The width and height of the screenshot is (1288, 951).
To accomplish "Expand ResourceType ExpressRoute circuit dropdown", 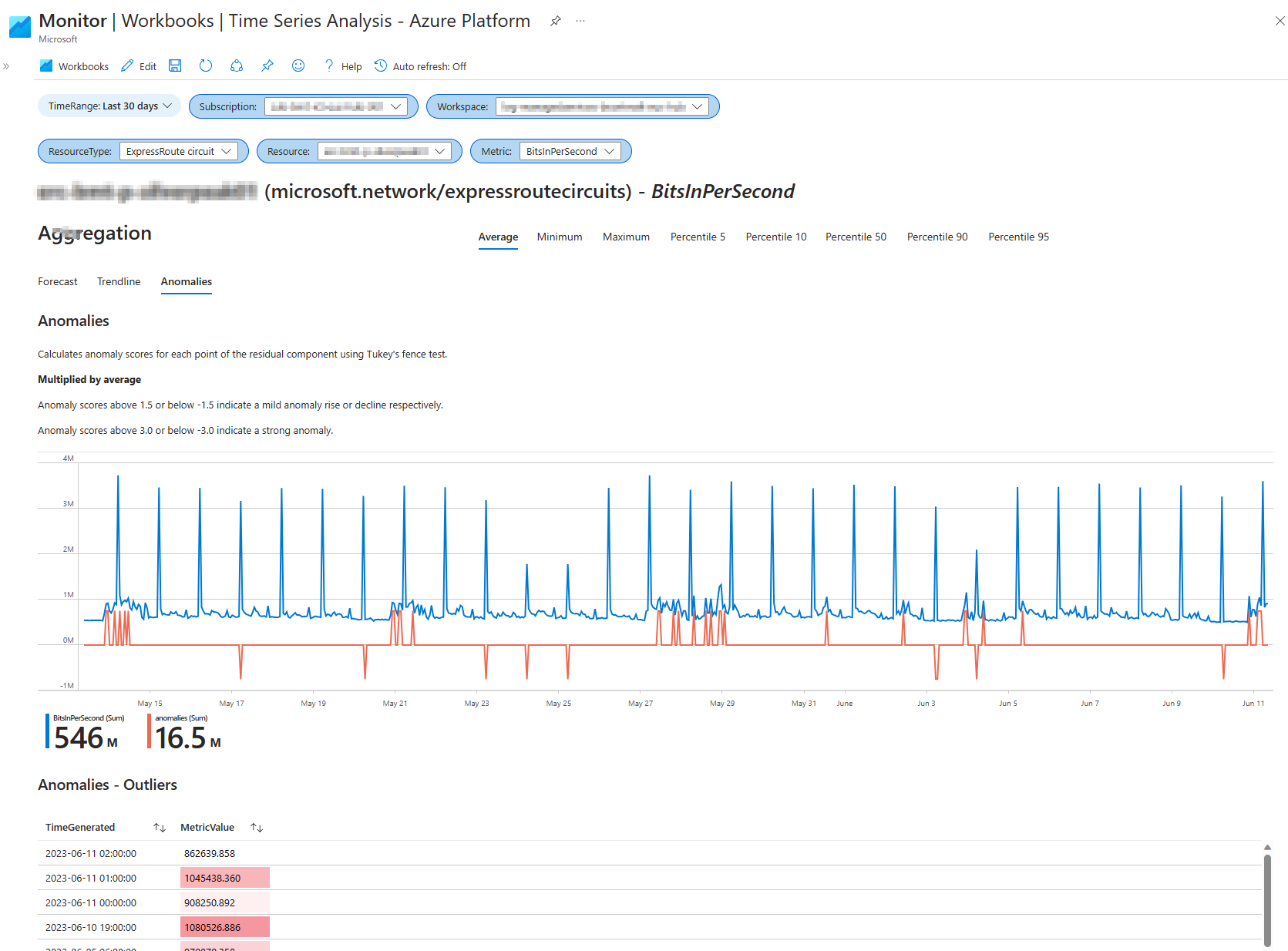I will click(x=178, y=151).
